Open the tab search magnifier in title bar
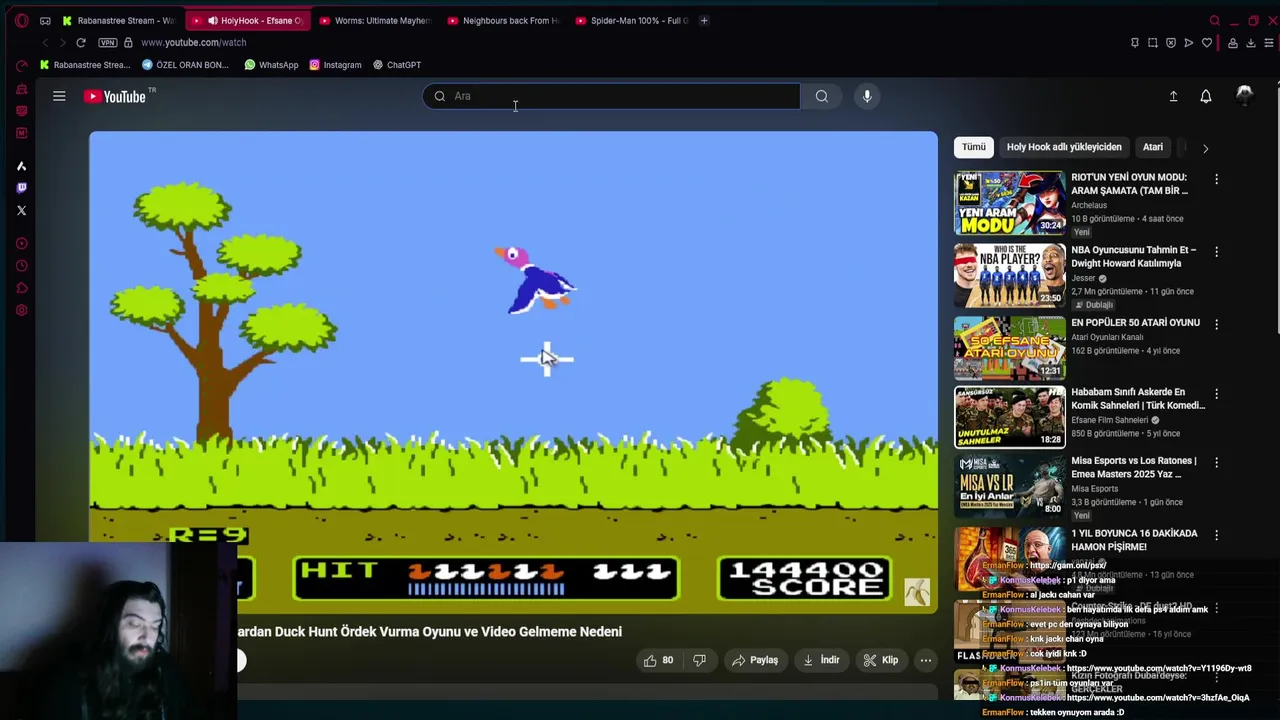Viewport: 1280px width, 720px height. (1215, 20)
